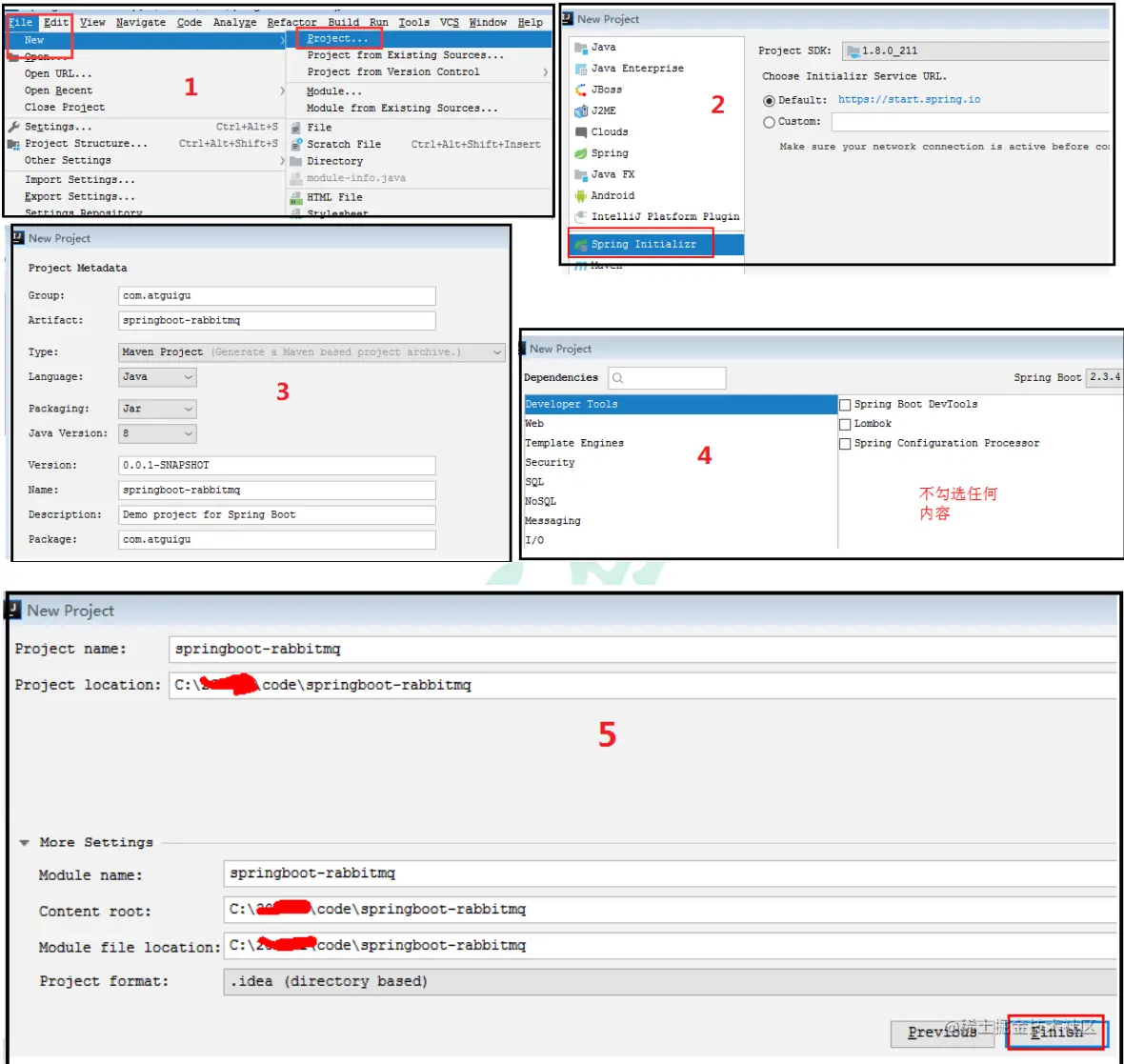Image resolution: width=1124 pixels, height=1064 pixels.
Task: Click the Previous button
Action: pyautogui.click(x=942, y=1033)
